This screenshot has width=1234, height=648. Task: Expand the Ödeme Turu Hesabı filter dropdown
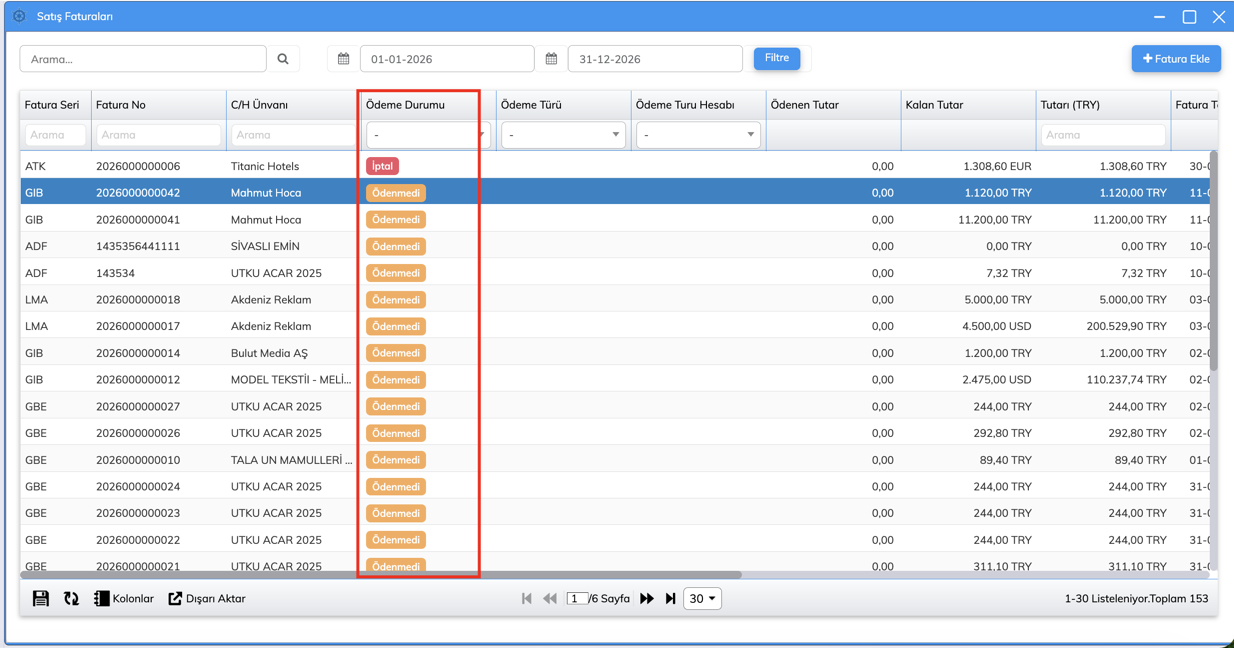pyautogui.click(x=698, y=135)
